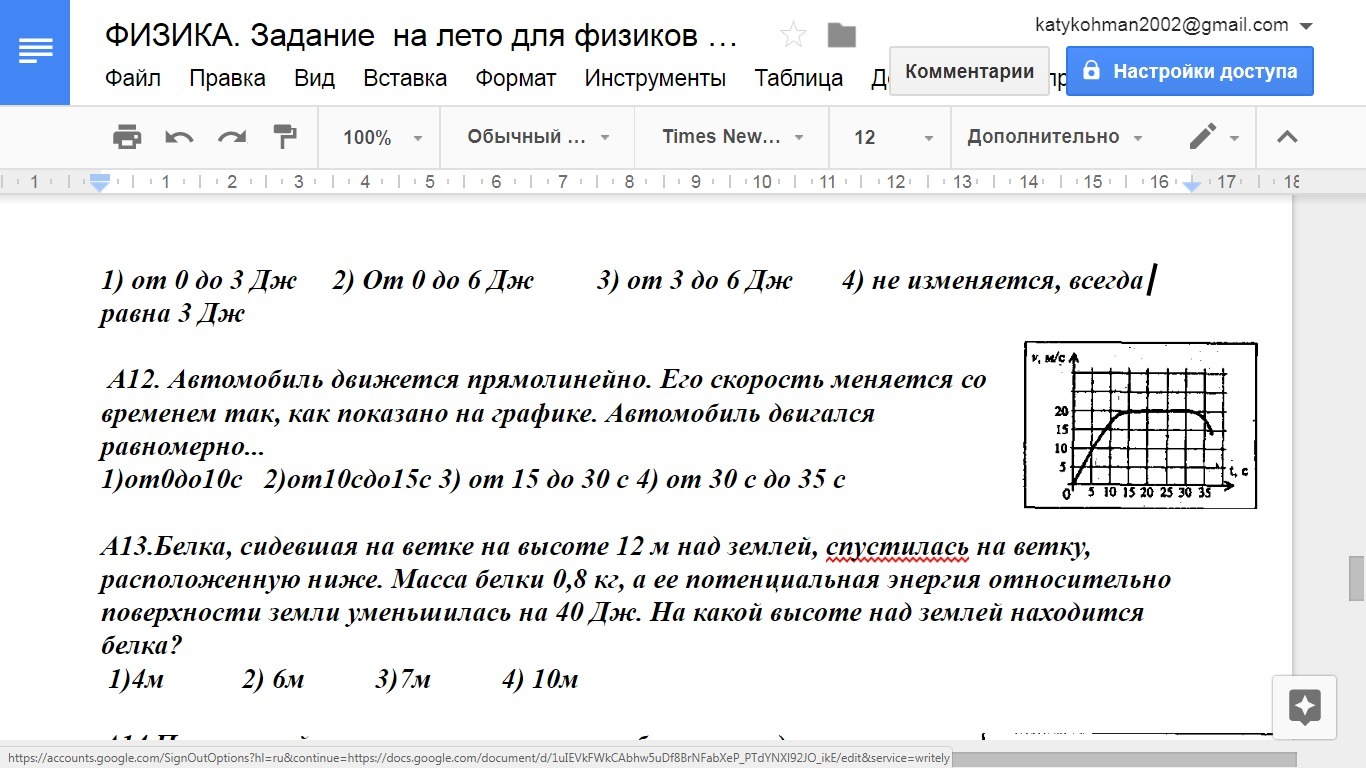Screen dimensions: 1366x768
Task: Expand the Times New font dropdown
Action: [733, 137]
